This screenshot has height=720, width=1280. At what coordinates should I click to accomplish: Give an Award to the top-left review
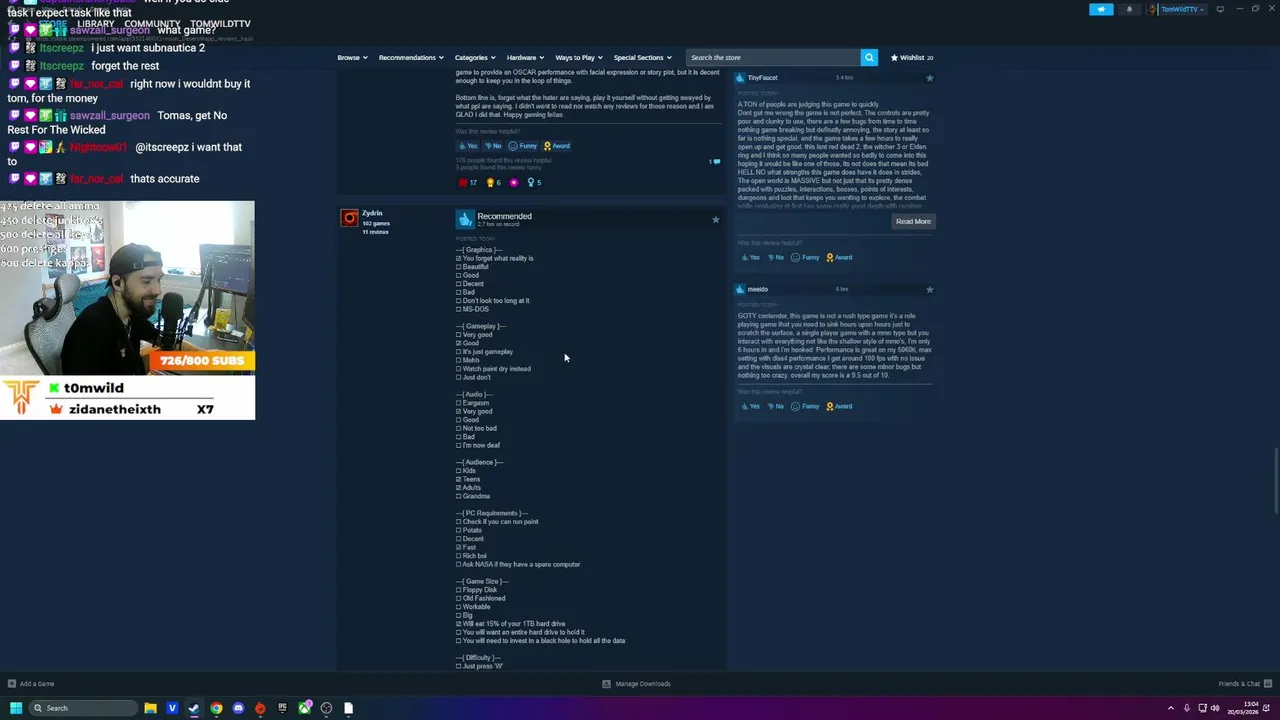point(557,146)
